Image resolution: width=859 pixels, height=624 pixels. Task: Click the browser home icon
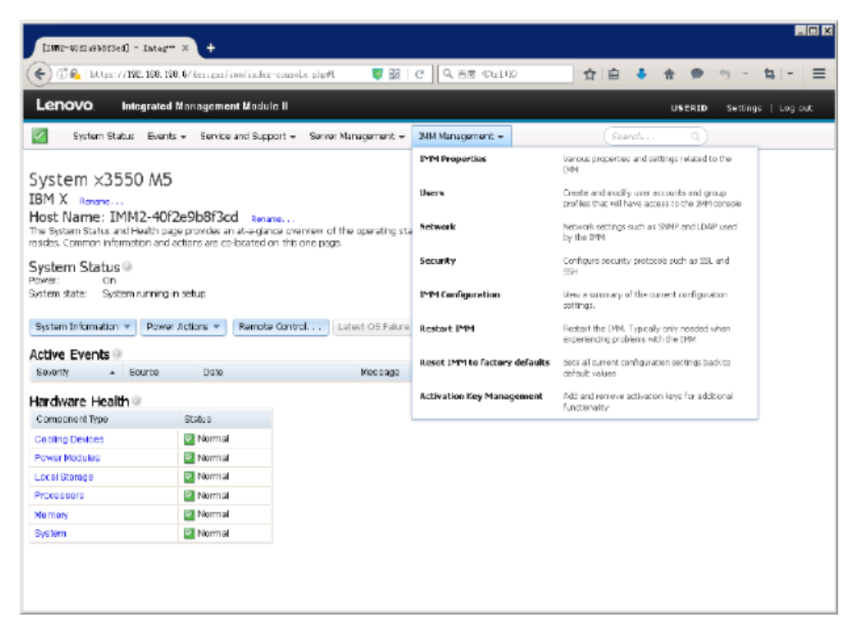[669, 74]
